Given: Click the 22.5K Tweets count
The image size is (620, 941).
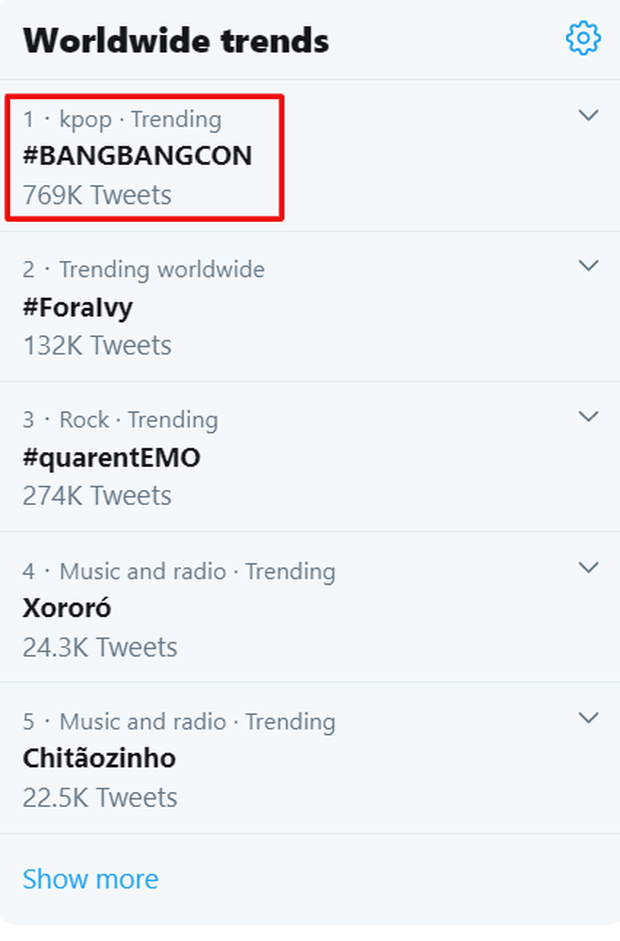Looking at the screenshot, I should click(x=100, y=797).
